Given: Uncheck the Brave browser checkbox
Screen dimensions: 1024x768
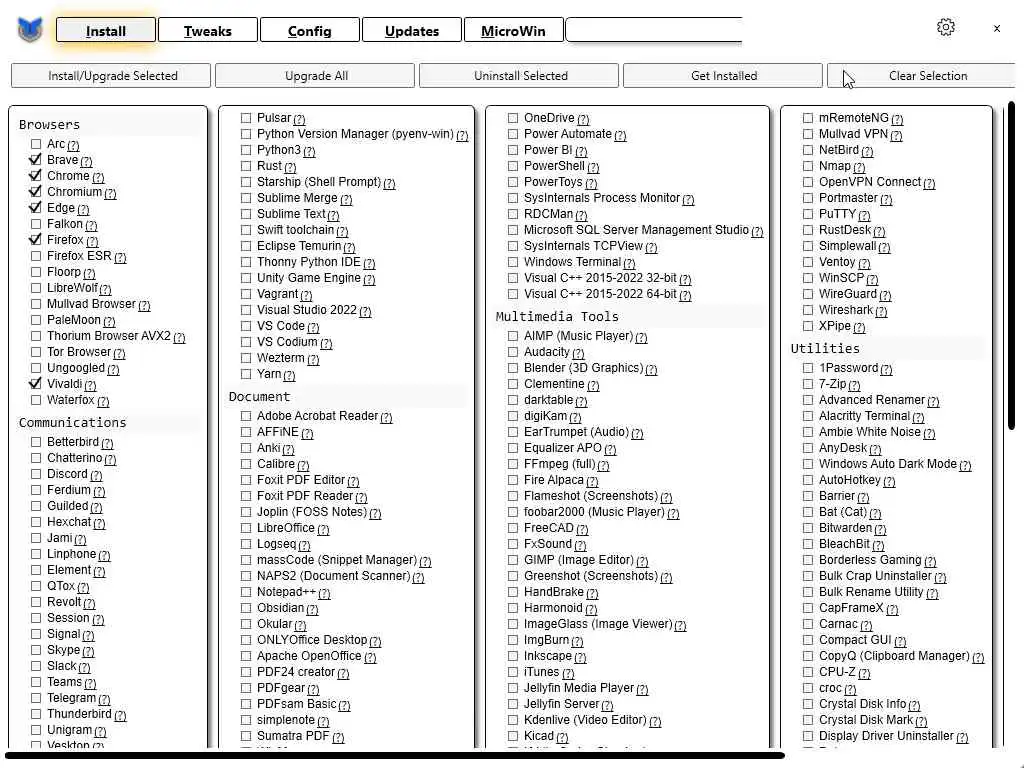Looking at the screenshot, I should pos(36,159).
